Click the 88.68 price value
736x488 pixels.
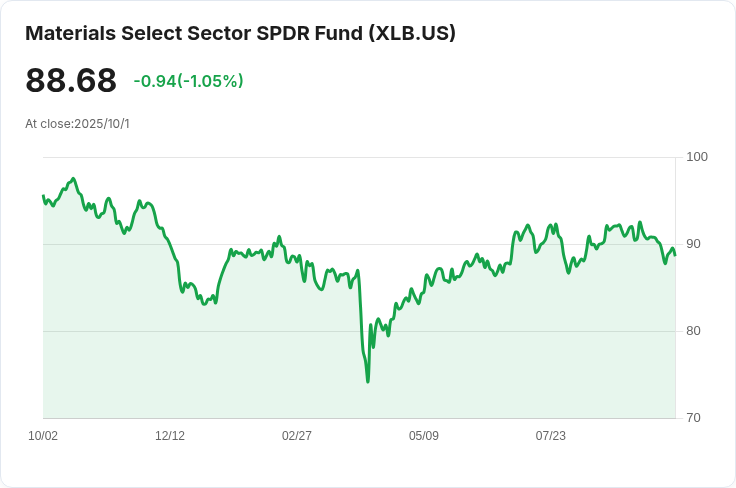coord(71,80)
